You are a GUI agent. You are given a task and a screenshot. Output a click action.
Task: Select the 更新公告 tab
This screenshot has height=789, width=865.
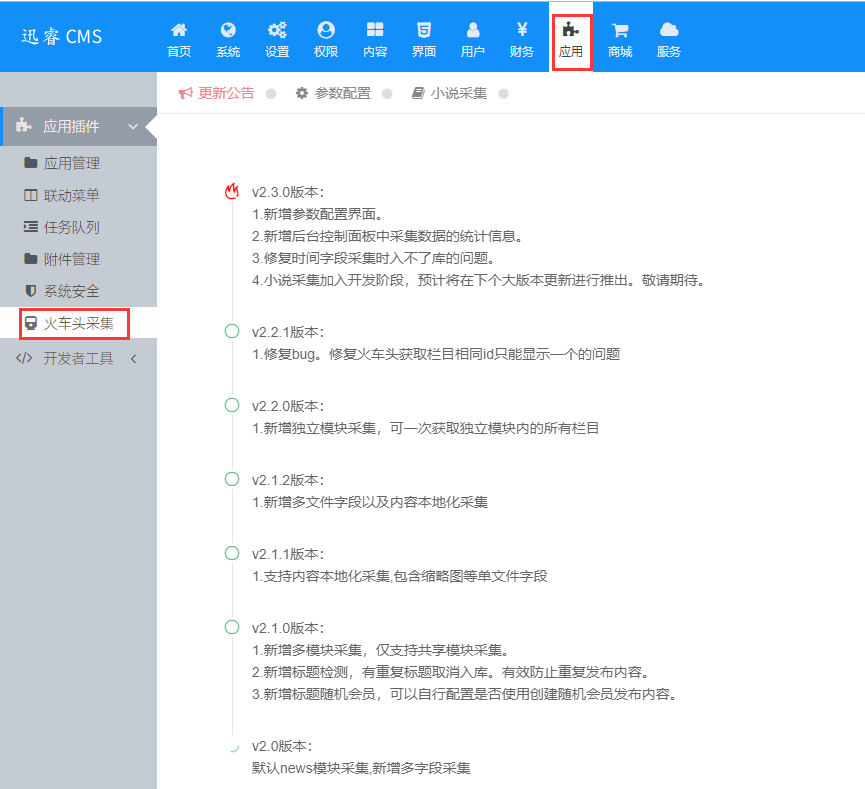click(x=217, y=93)
